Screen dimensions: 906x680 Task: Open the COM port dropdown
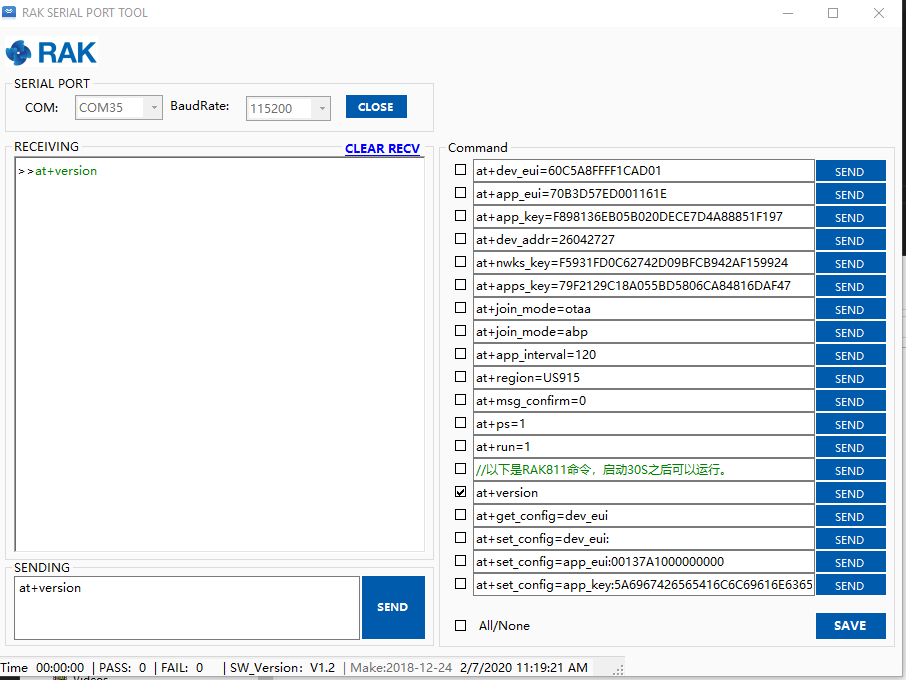pyautogui.click(x=152, y=108)
